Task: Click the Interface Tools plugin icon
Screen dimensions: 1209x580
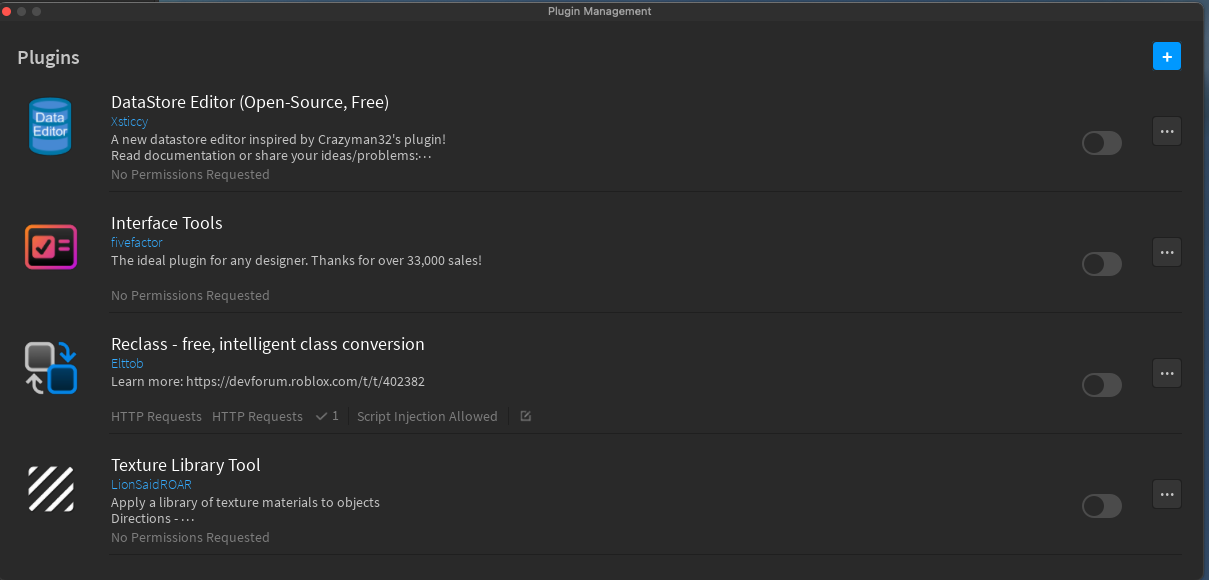Action: (x=50, y=247)
